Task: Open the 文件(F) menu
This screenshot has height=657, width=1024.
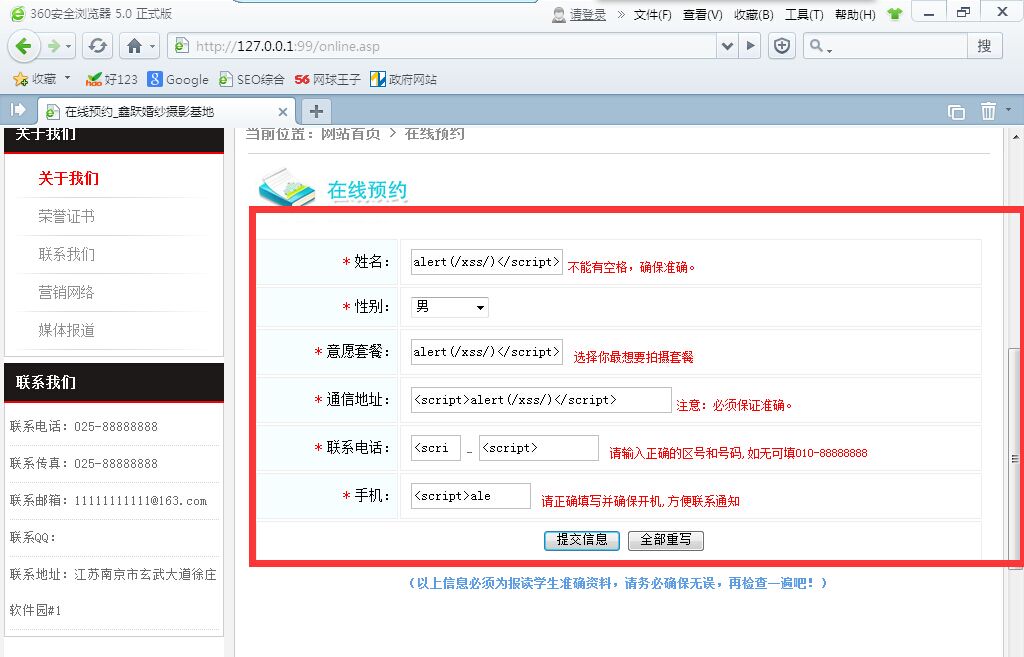Action: (x=652, y=14)
